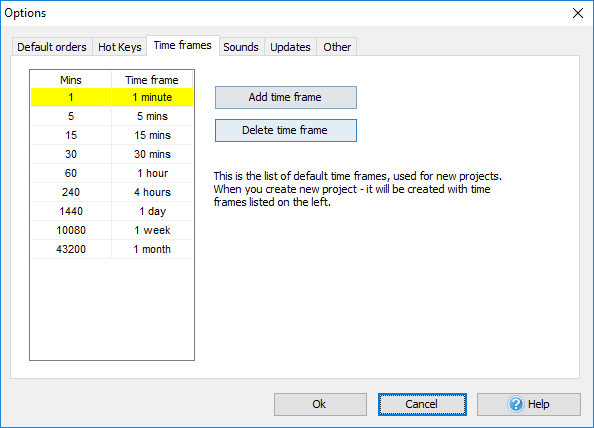Select the Time frames tab
This screenshot has width=594, height=428.
pos(183,45)
